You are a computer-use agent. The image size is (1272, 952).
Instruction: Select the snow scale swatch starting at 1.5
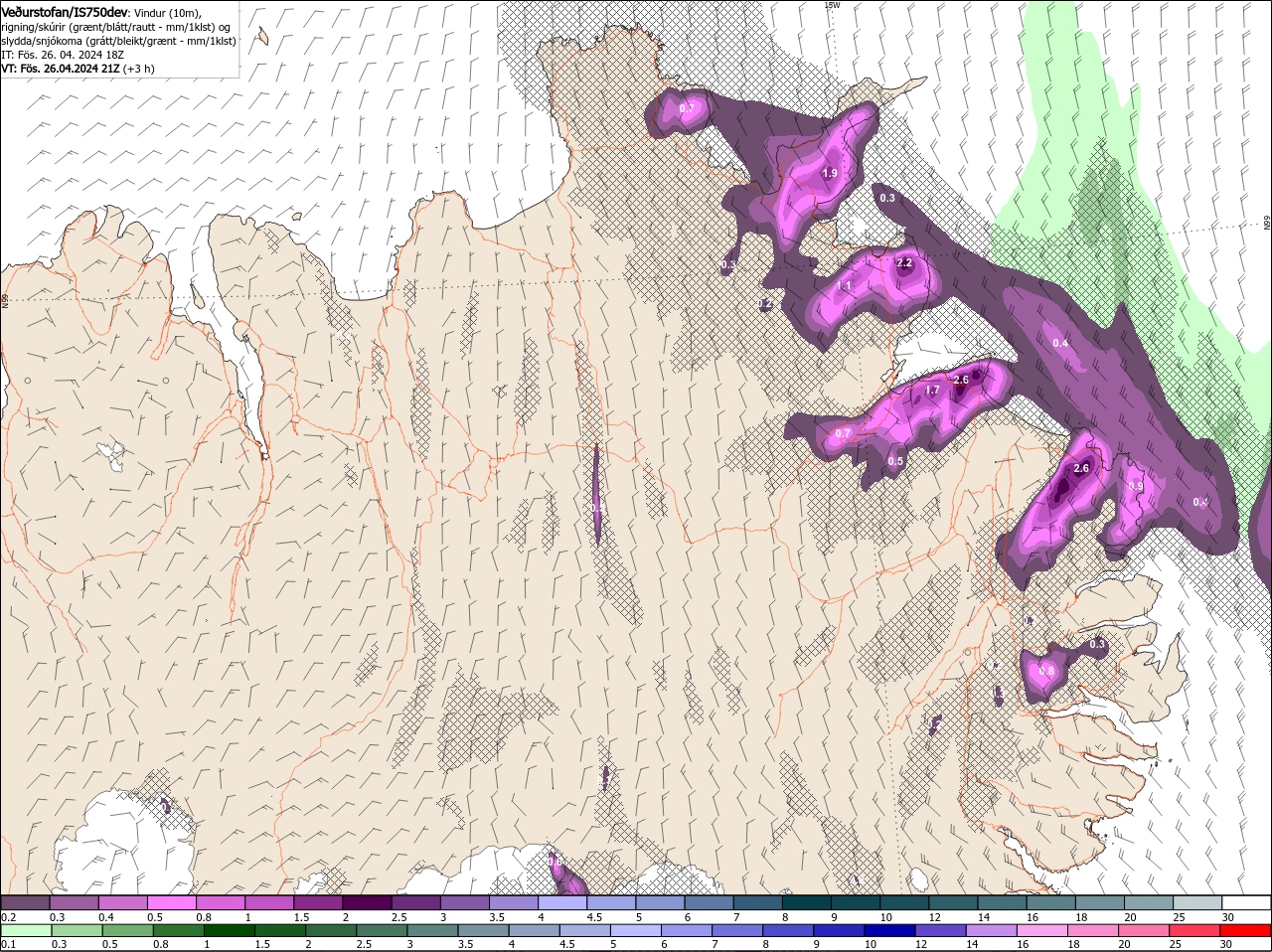(317, 902)
